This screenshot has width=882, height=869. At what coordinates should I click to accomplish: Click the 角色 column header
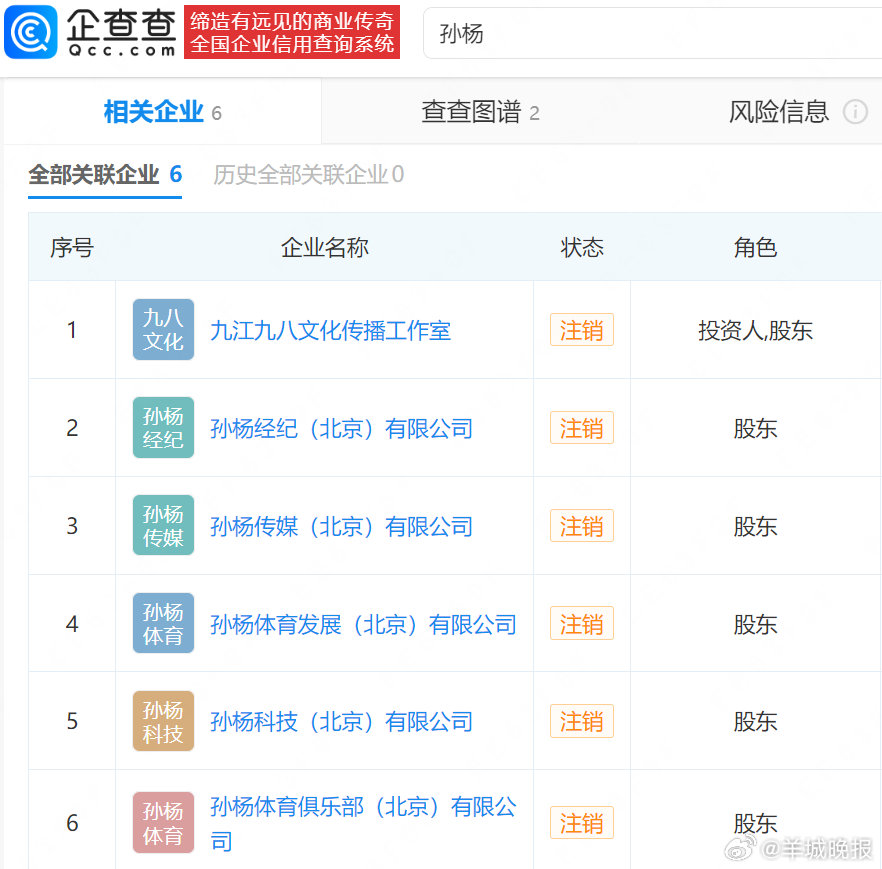click(x=755, y=247)
